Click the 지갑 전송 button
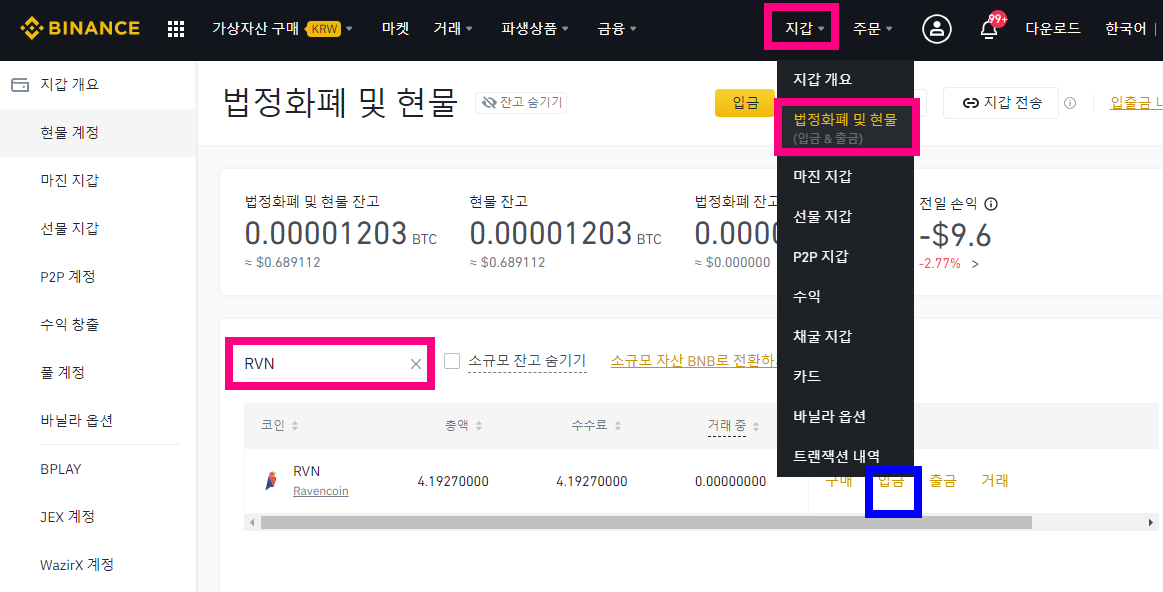Screen dimensions: 1163x592 click(1001, 103)
